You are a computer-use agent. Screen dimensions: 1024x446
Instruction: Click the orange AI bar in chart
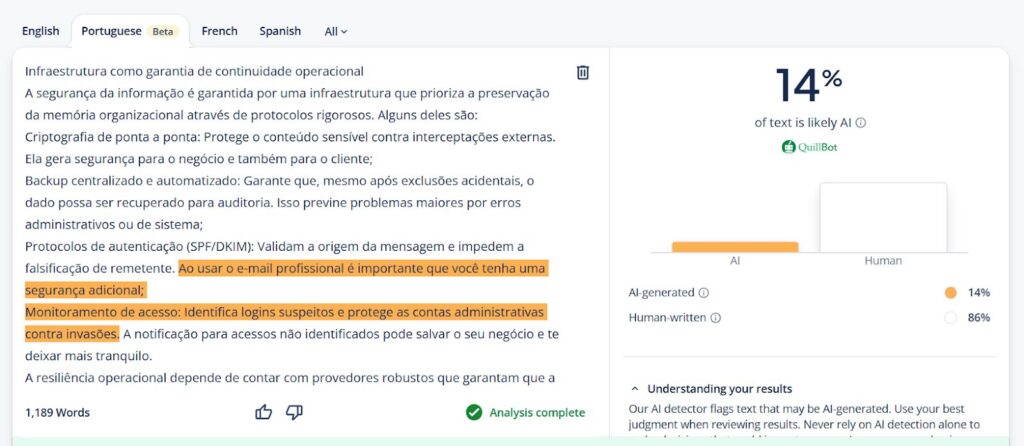[735, 247]
